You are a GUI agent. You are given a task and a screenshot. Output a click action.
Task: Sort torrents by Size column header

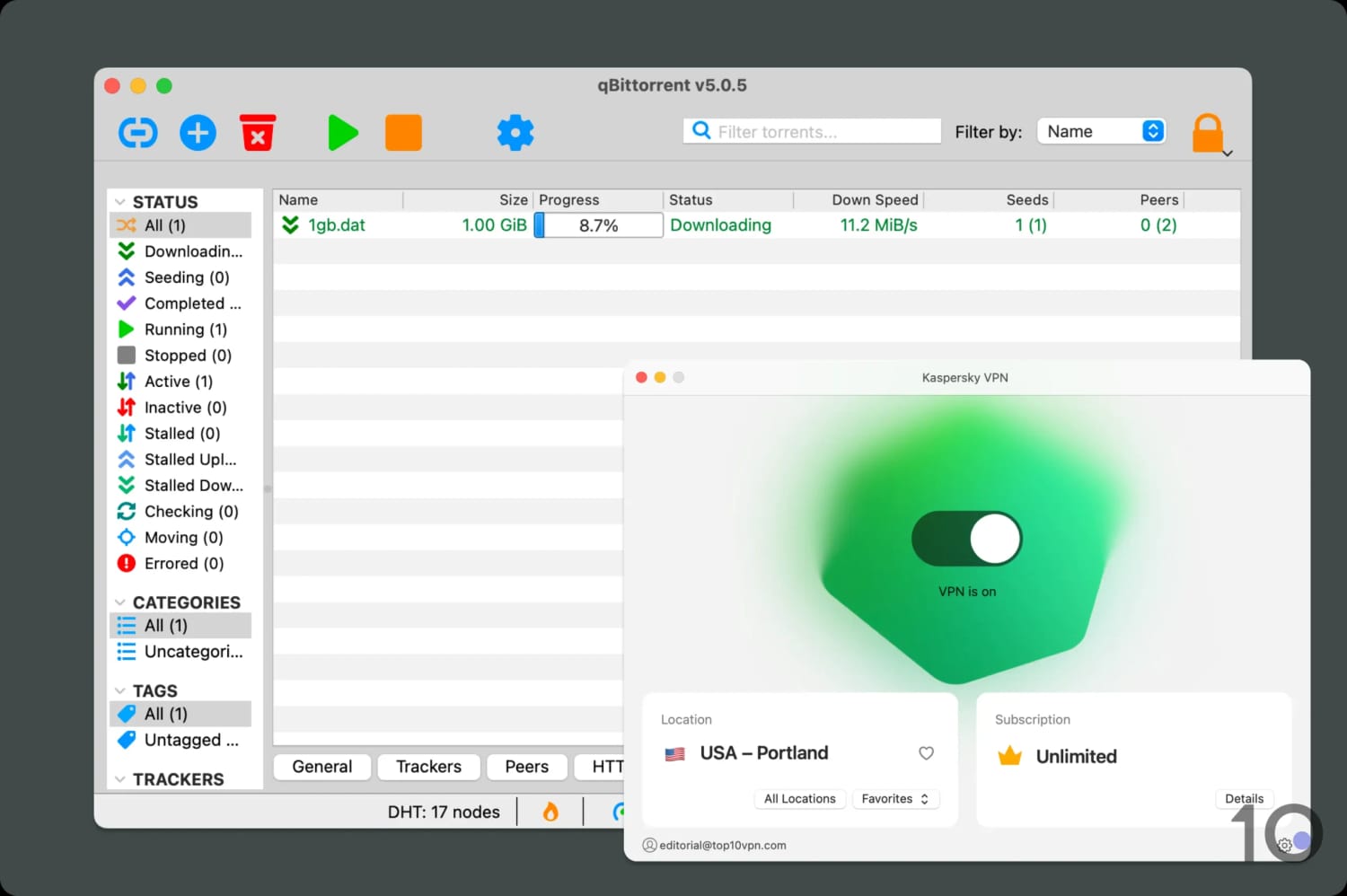tap(468, 200)
